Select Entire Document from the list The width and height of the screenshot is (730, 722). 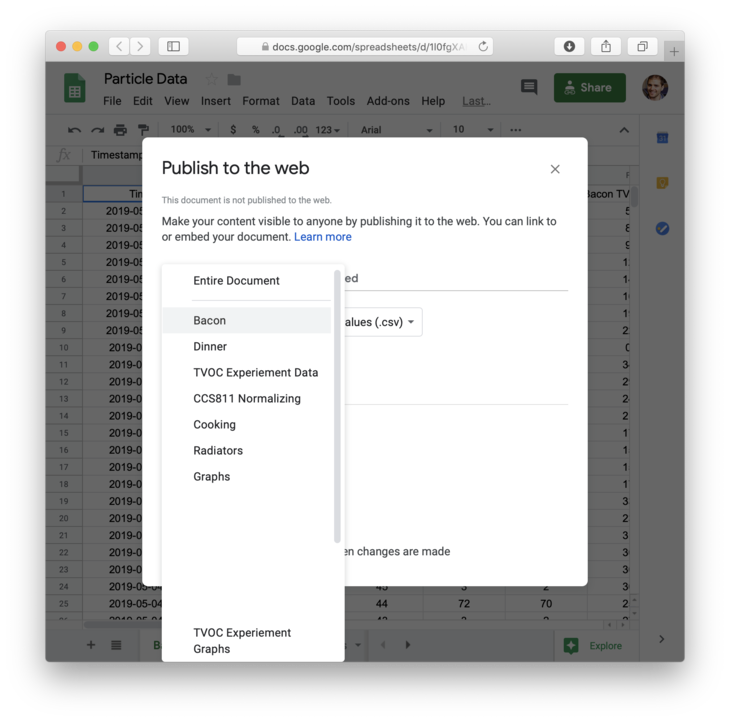236,281
